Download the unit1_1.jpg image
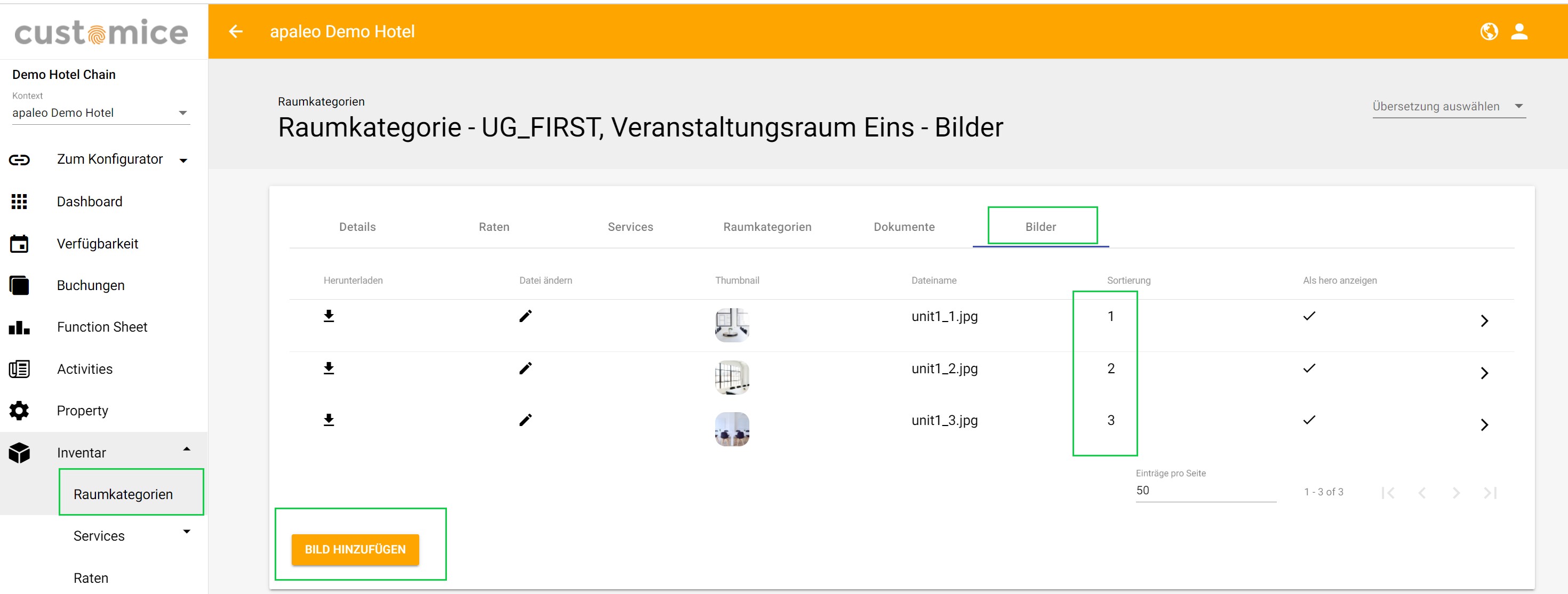The height and width of the screenshot is (594, 1568). point(329,316)
